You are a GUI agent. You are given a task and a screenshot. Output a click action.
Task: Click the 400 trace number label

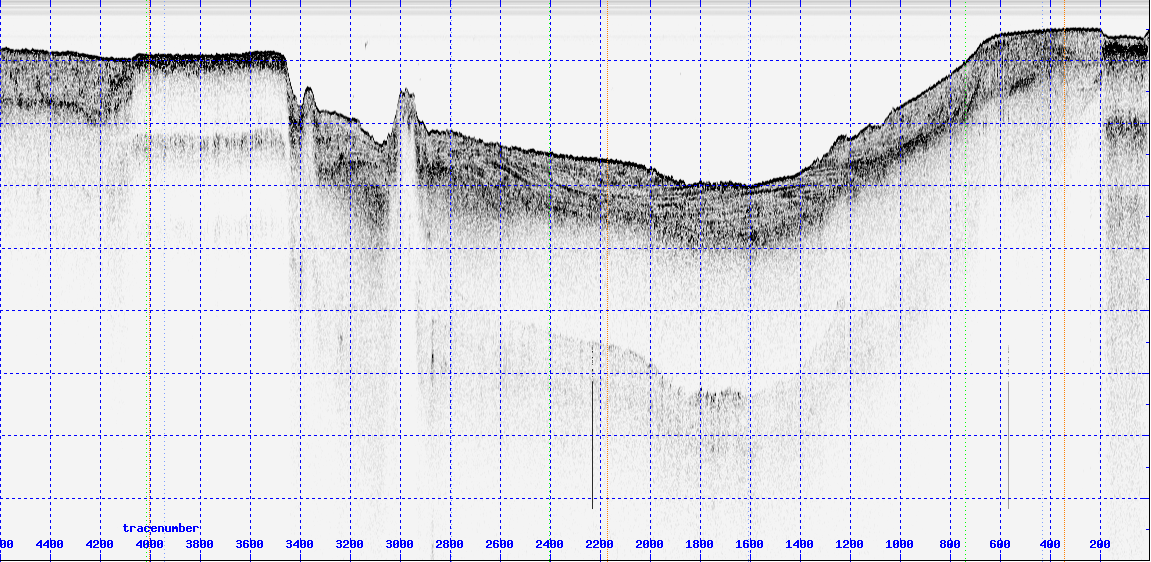pos(1050,544)
